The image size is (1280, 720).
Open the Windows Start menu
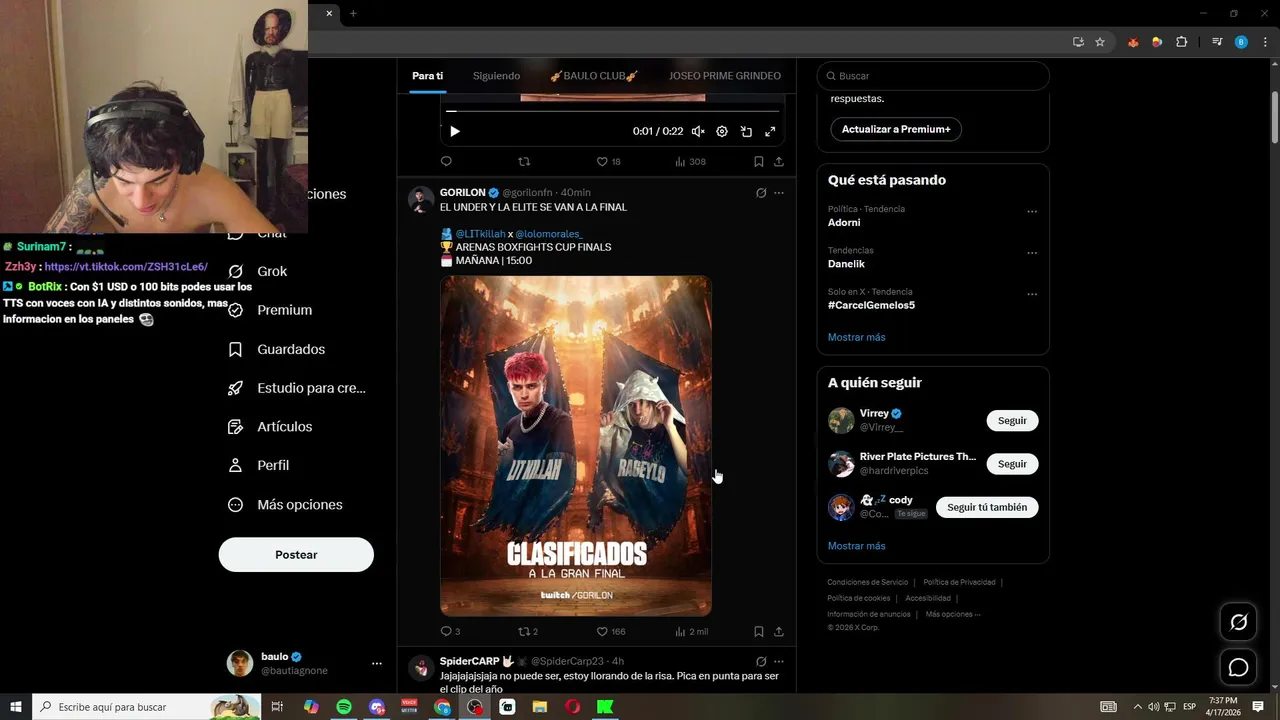point(16,707)
